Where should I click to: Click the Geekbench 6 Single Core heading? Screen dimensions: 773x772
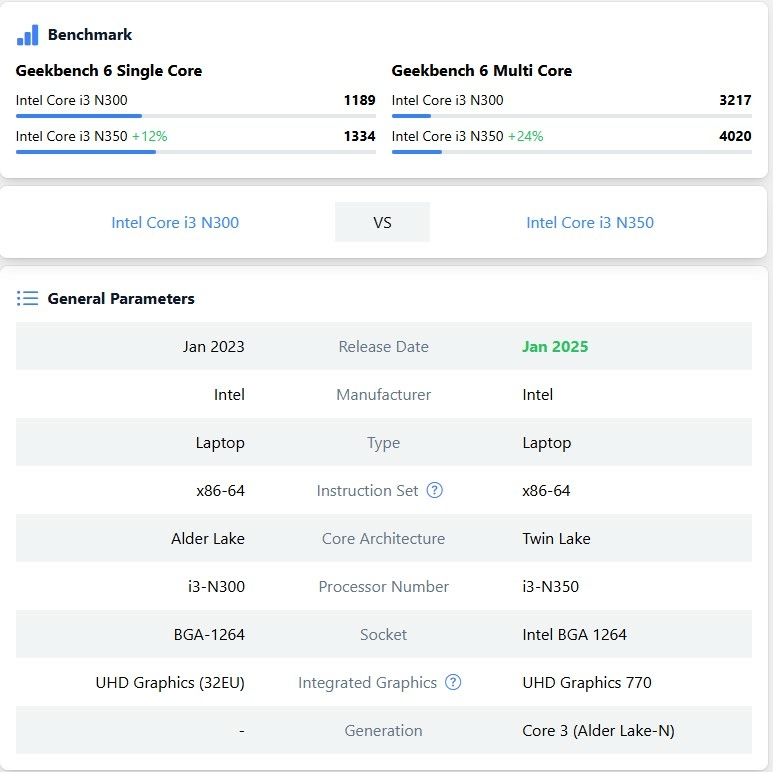tap(109, 71)
